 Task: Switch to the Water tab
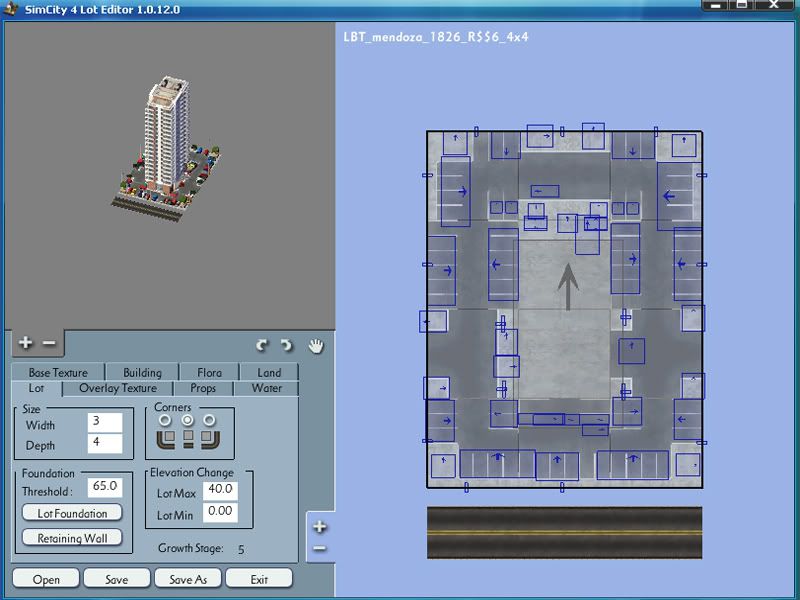[266, 388]
